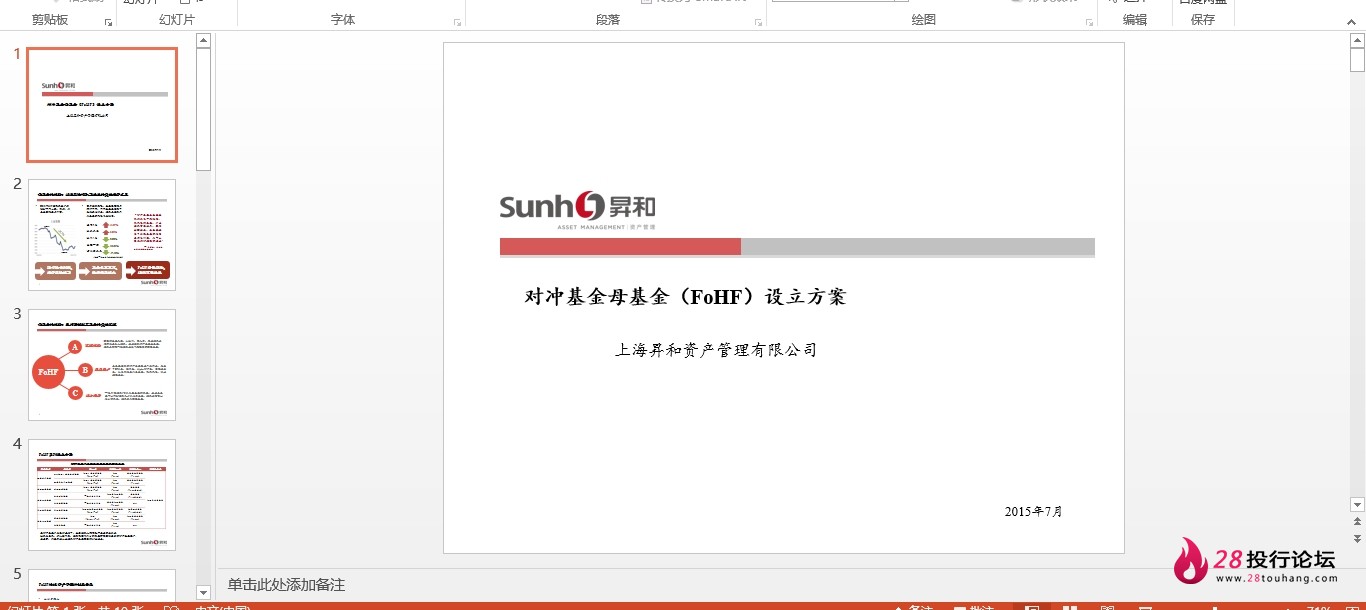This screenshot has width=1366, height=610.
Task: Click thumbnail pane scroll-up arrow
Action: (x=204, y=41)
